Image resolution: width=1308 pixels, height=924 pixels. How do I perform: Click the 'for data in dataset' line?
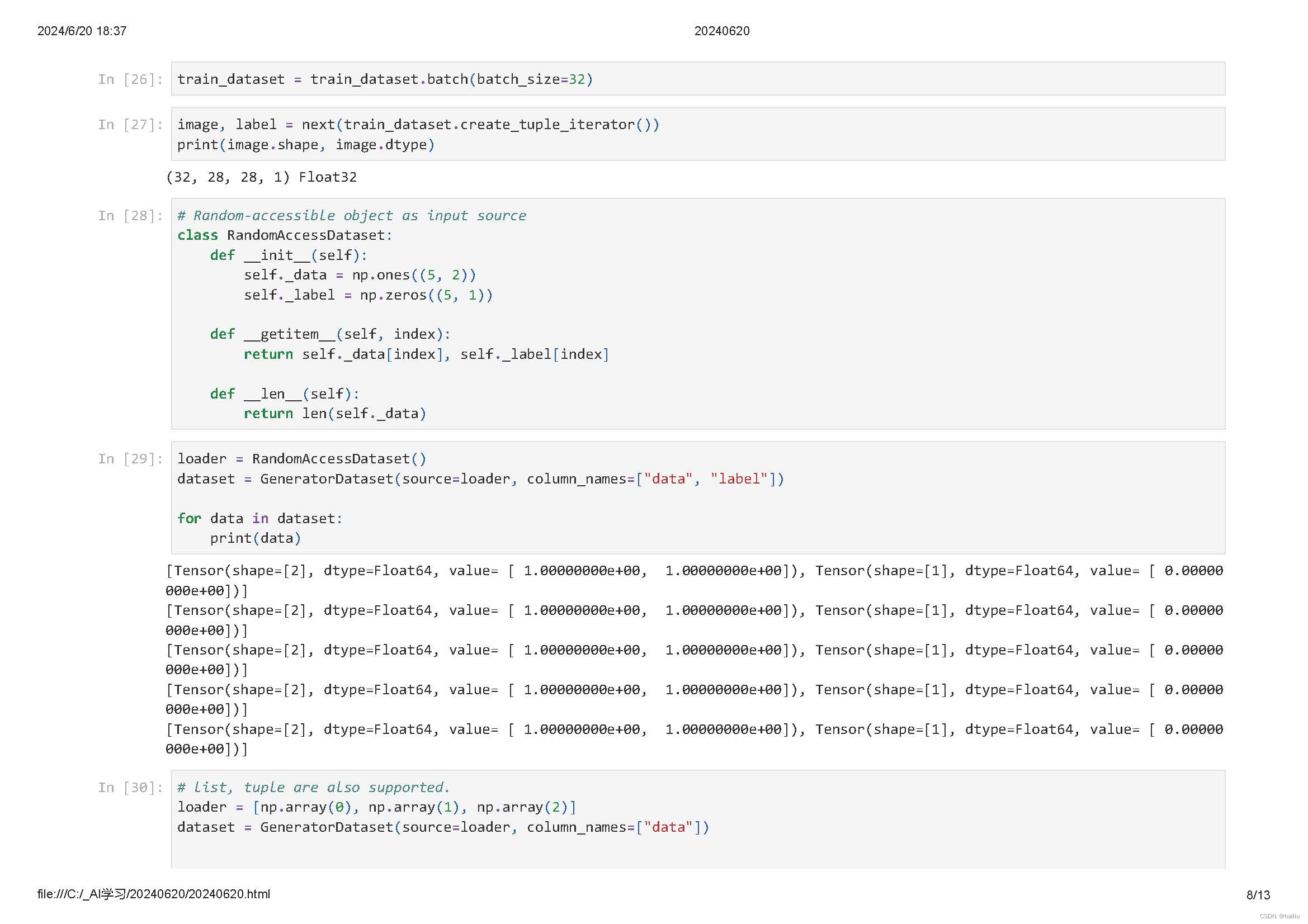point(259,519)
